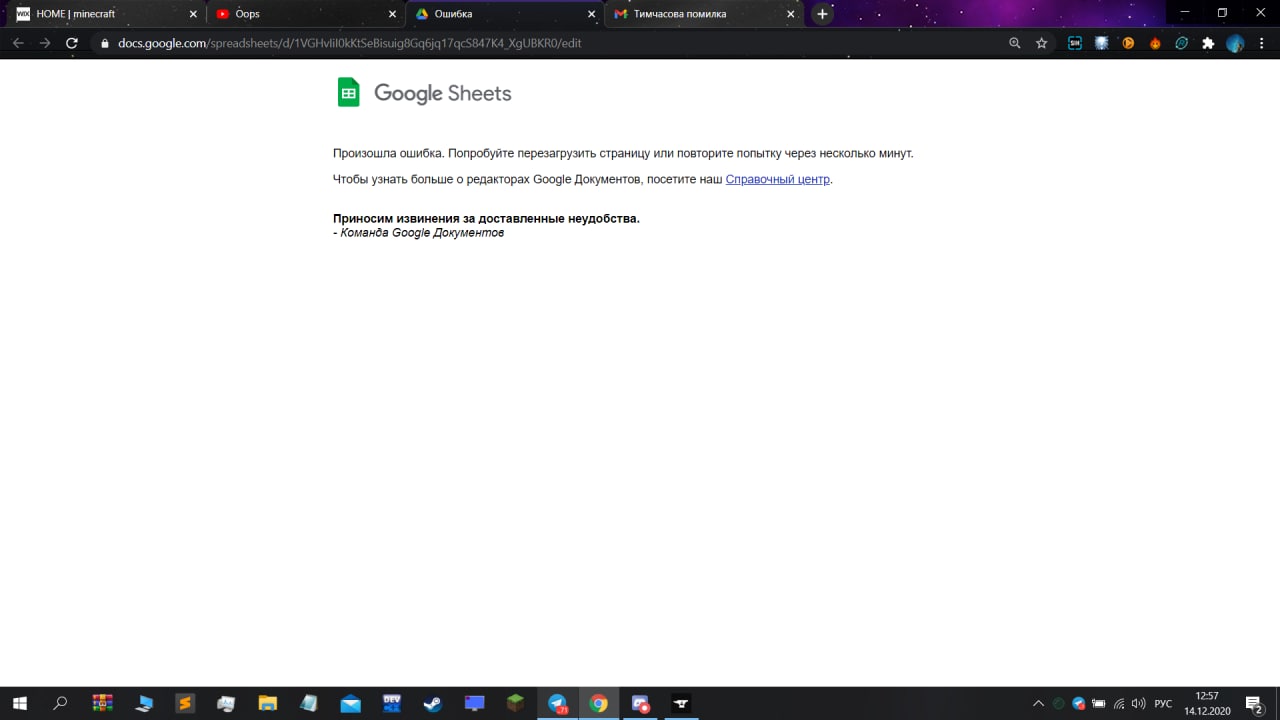Open the Справочный центр link

pyautogui.click(x=777, y=180)
